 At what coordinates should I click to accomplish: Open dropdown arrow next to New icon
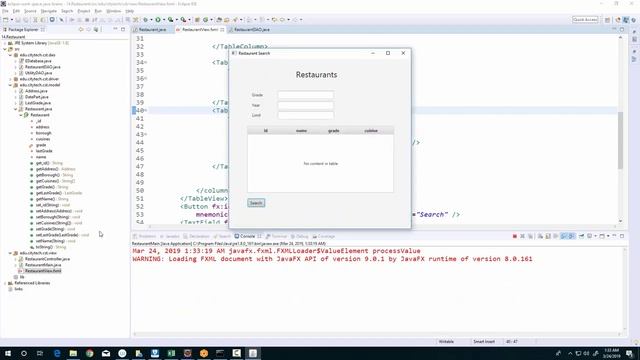click(11, 20)
